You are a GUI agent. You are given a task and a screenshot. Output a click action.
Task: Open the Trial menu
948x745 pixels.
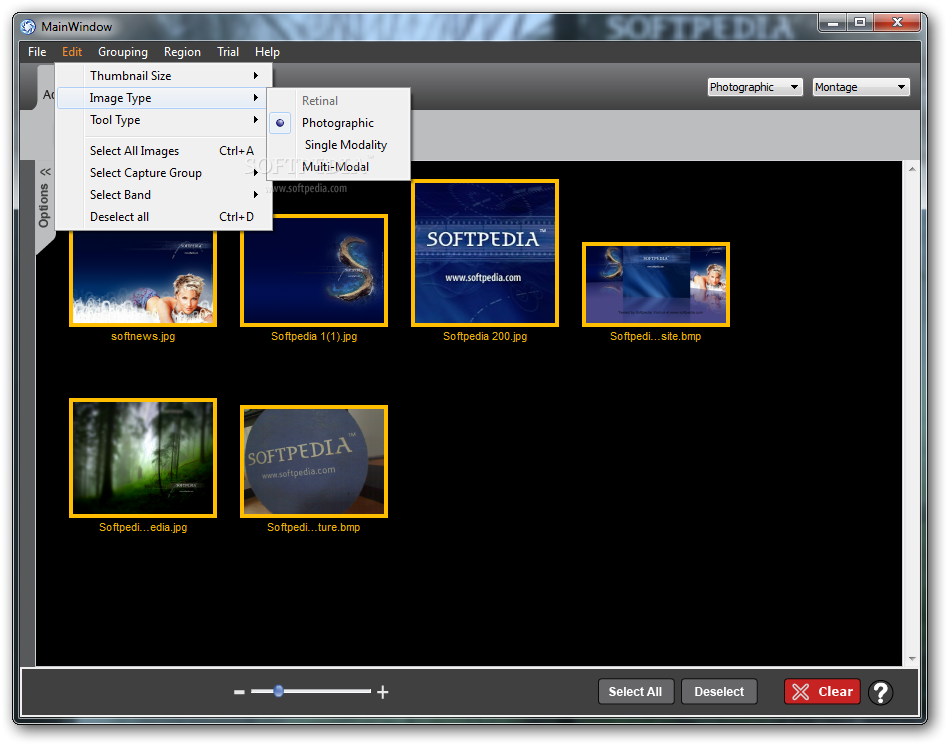(228, 52)
